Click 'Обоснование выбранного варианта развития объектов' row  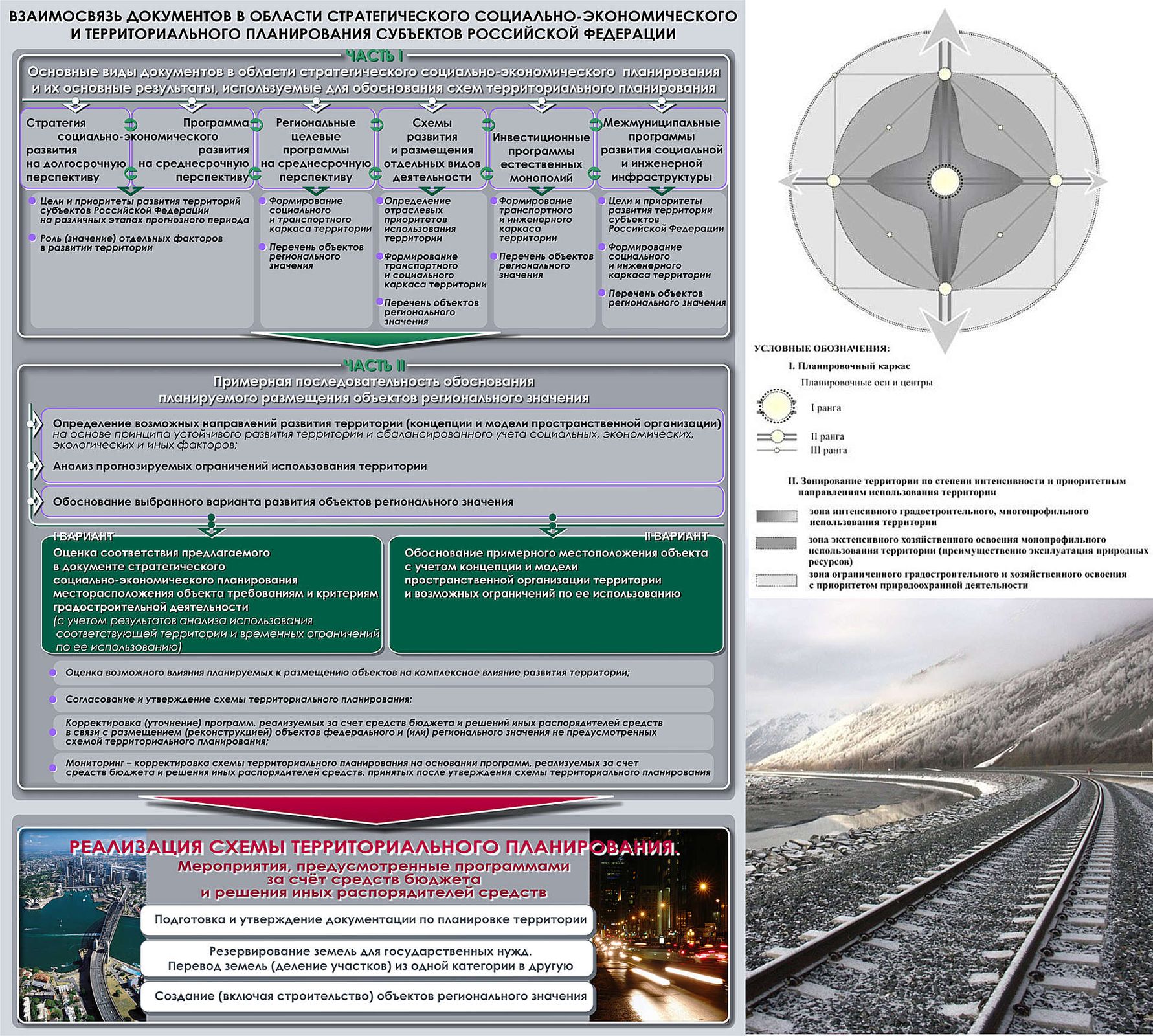(x=382, y=502)
